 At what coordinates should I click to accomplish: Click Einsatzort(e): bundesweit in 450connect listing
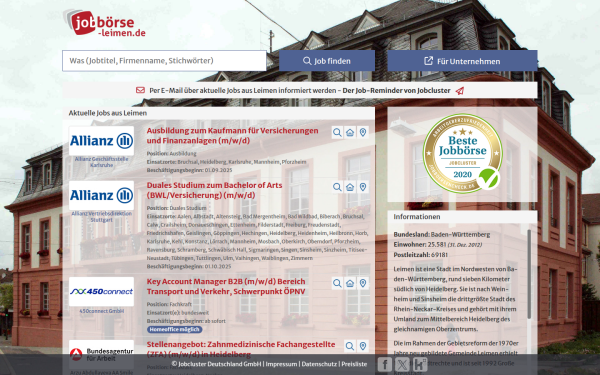(x=178, y=313)
